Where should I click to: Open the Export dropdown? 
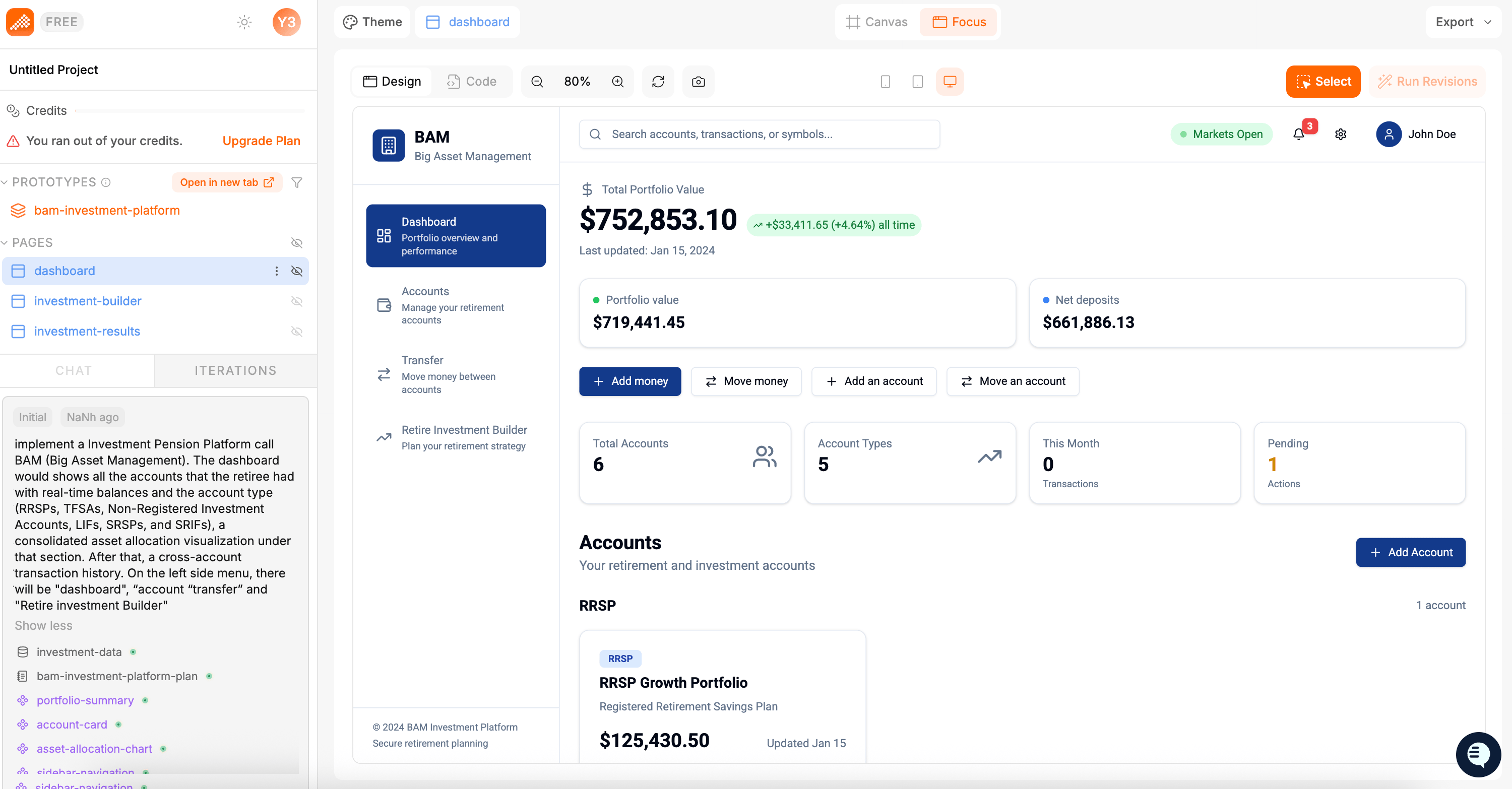click(1462, 22)
